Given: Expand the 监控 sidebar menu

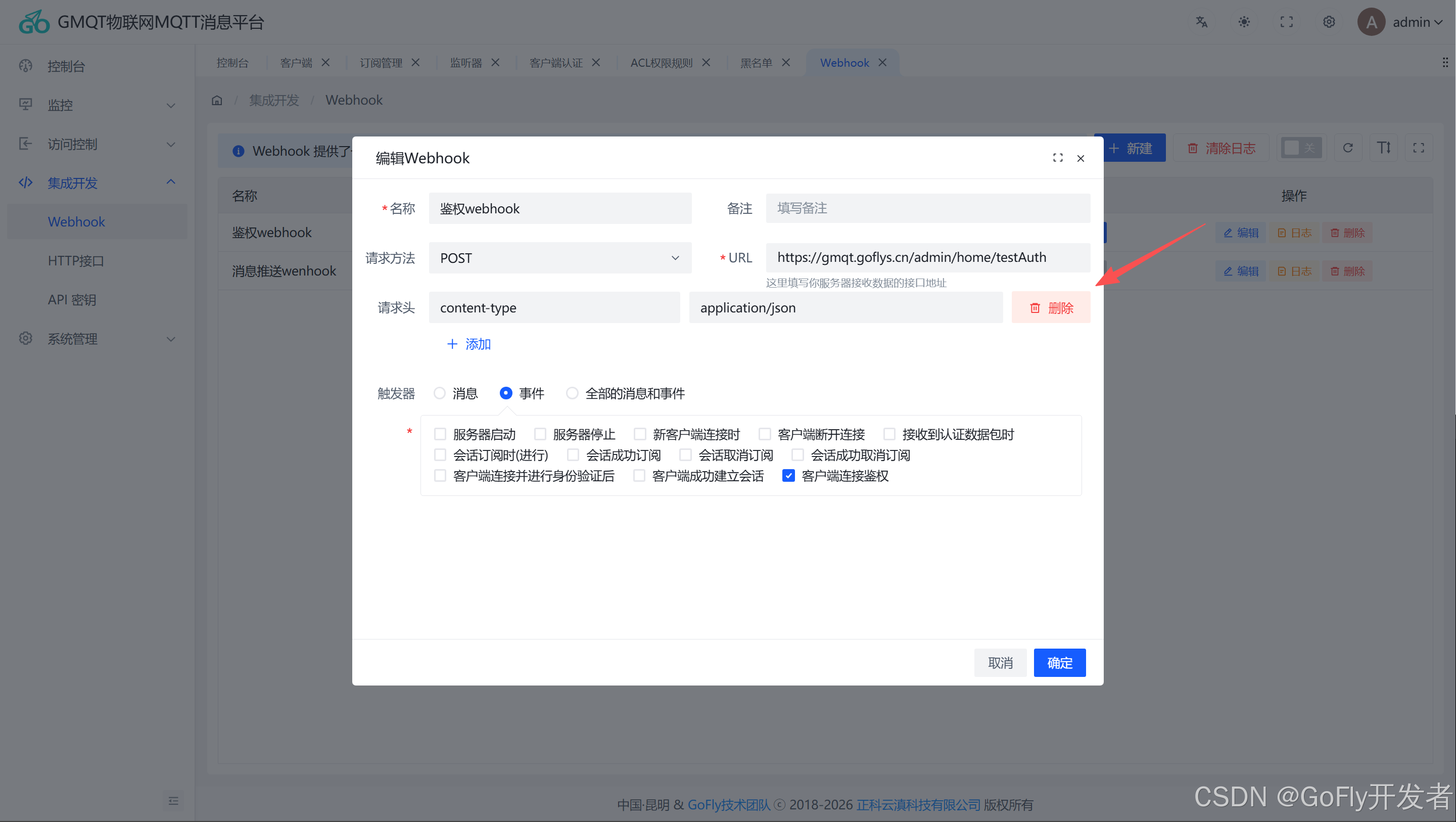Looking at the screenshot, I should [x=97, y=105].
